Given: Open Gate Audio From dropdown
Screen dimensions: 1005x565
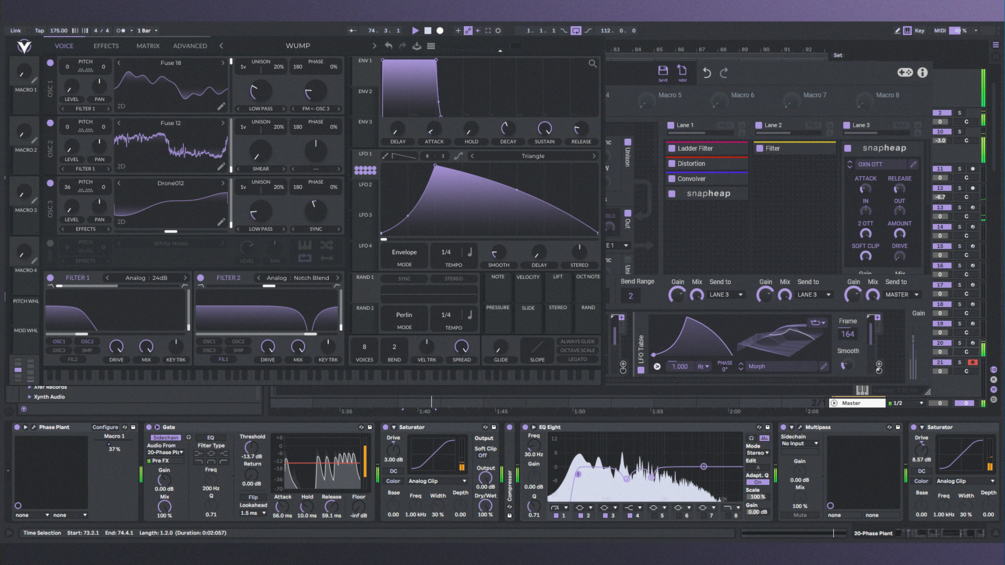Looking at the screenshot, I should (x=165, y=452).
